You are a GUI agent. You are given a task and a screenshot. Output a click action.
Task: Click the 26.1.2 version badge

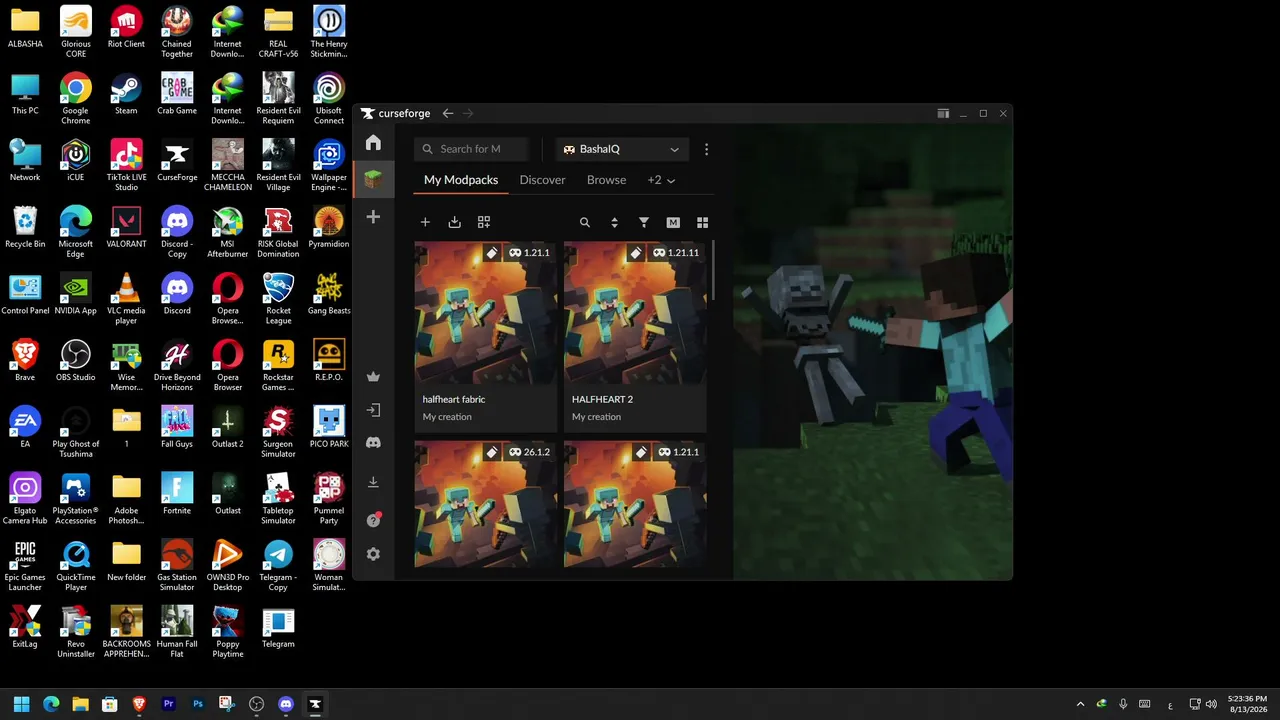point(530,452)
